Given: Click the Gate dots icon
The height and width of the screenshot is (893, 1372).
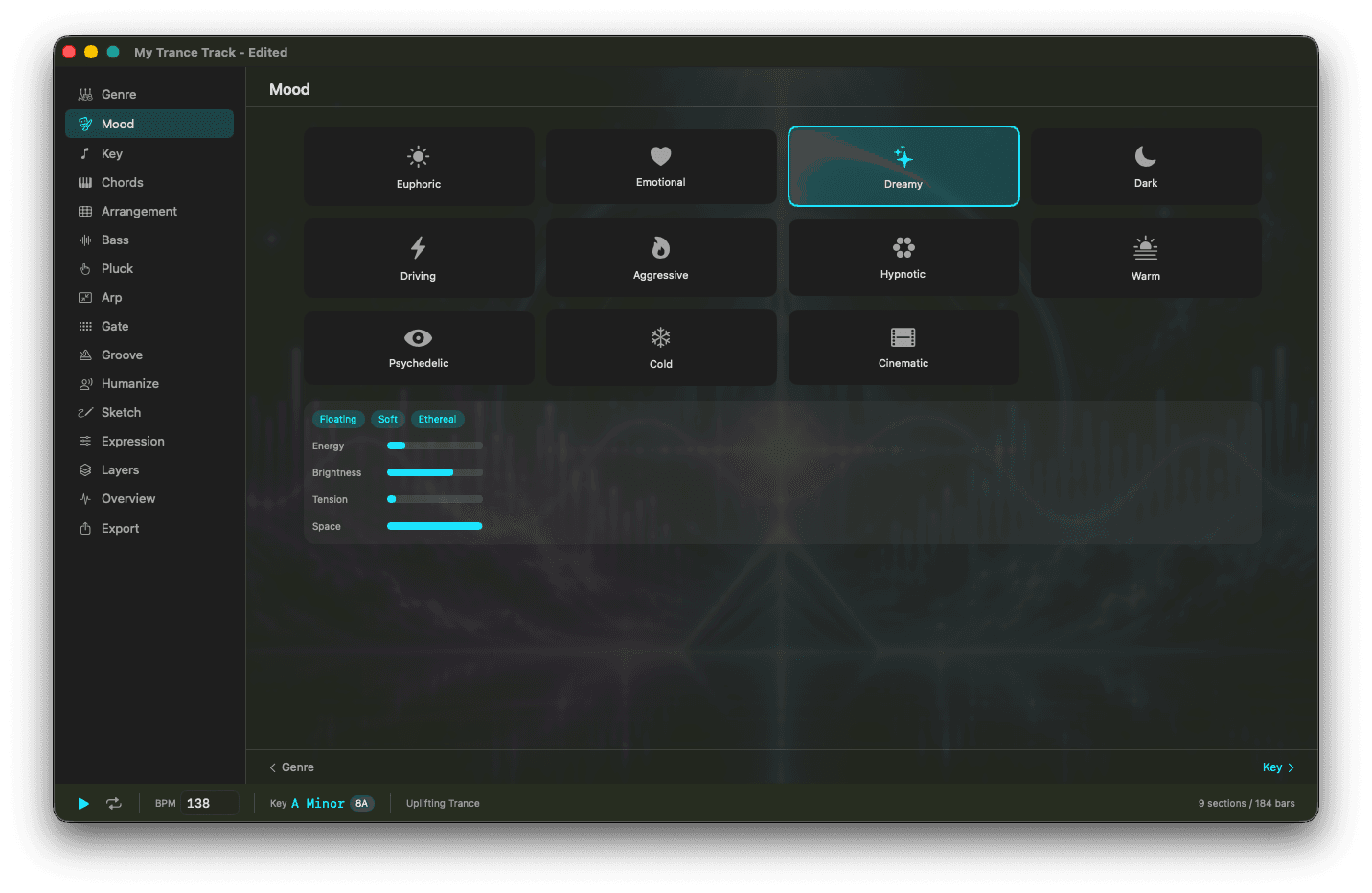Looking at the screenshot, I should click(x=85, y=326).
